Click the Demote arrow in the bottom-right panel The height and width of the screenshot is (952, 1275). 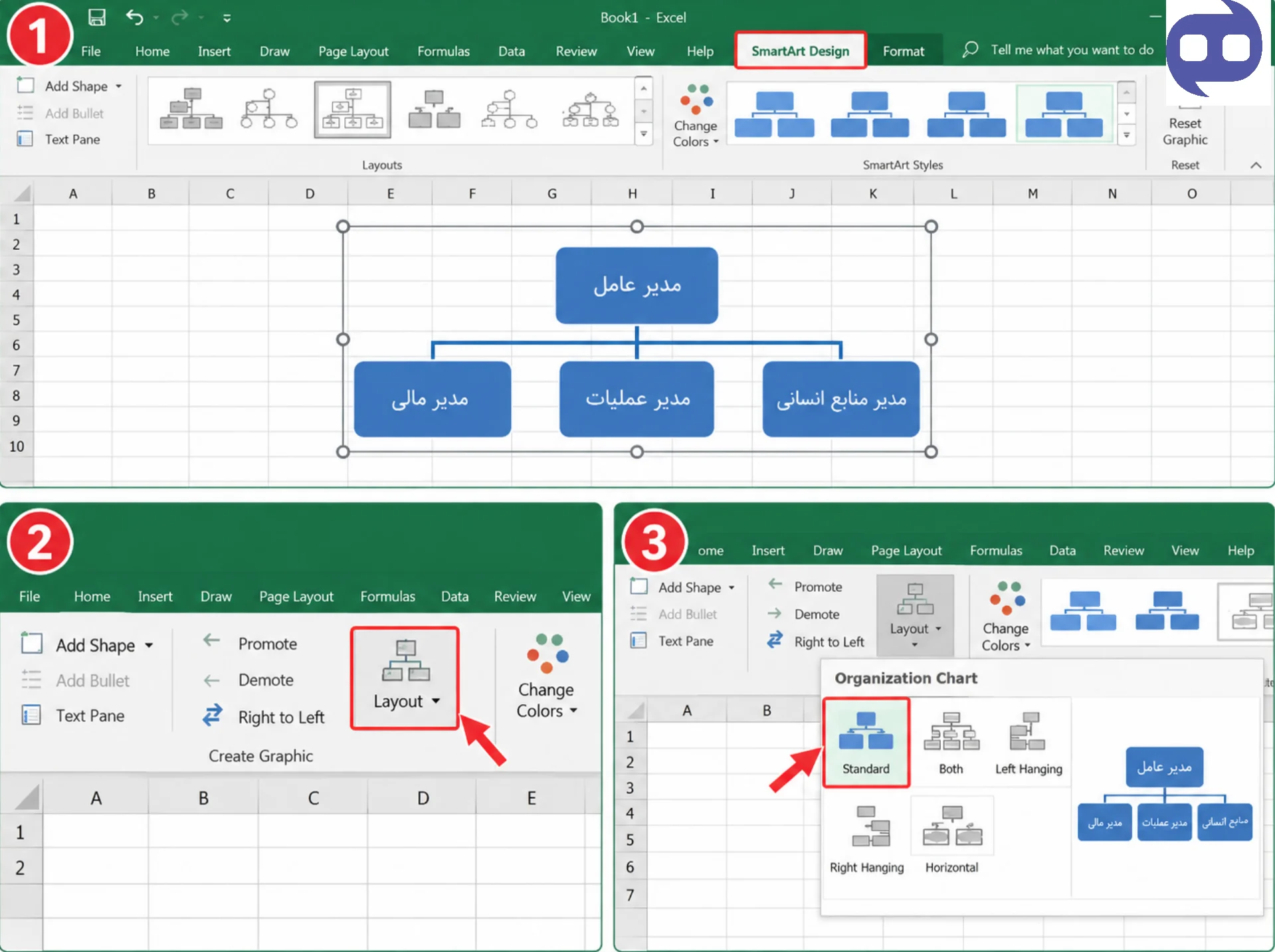click(x=775, y=614)
